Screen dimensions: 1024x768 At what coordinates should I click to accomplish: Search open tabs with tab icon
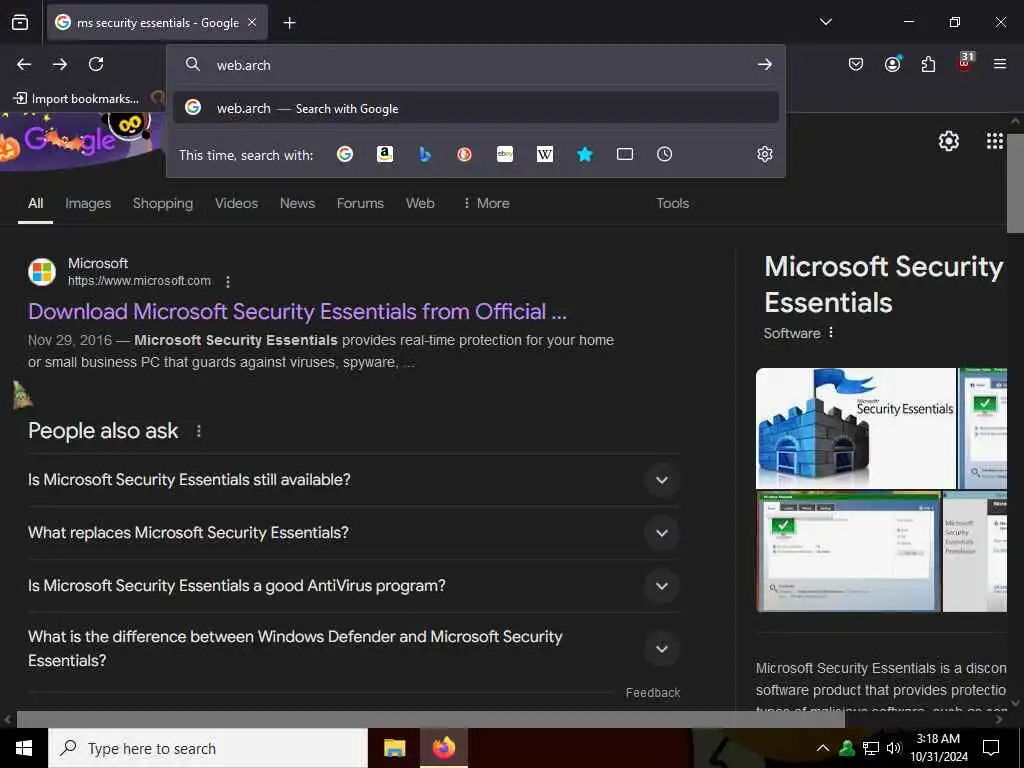coord(625,154)
